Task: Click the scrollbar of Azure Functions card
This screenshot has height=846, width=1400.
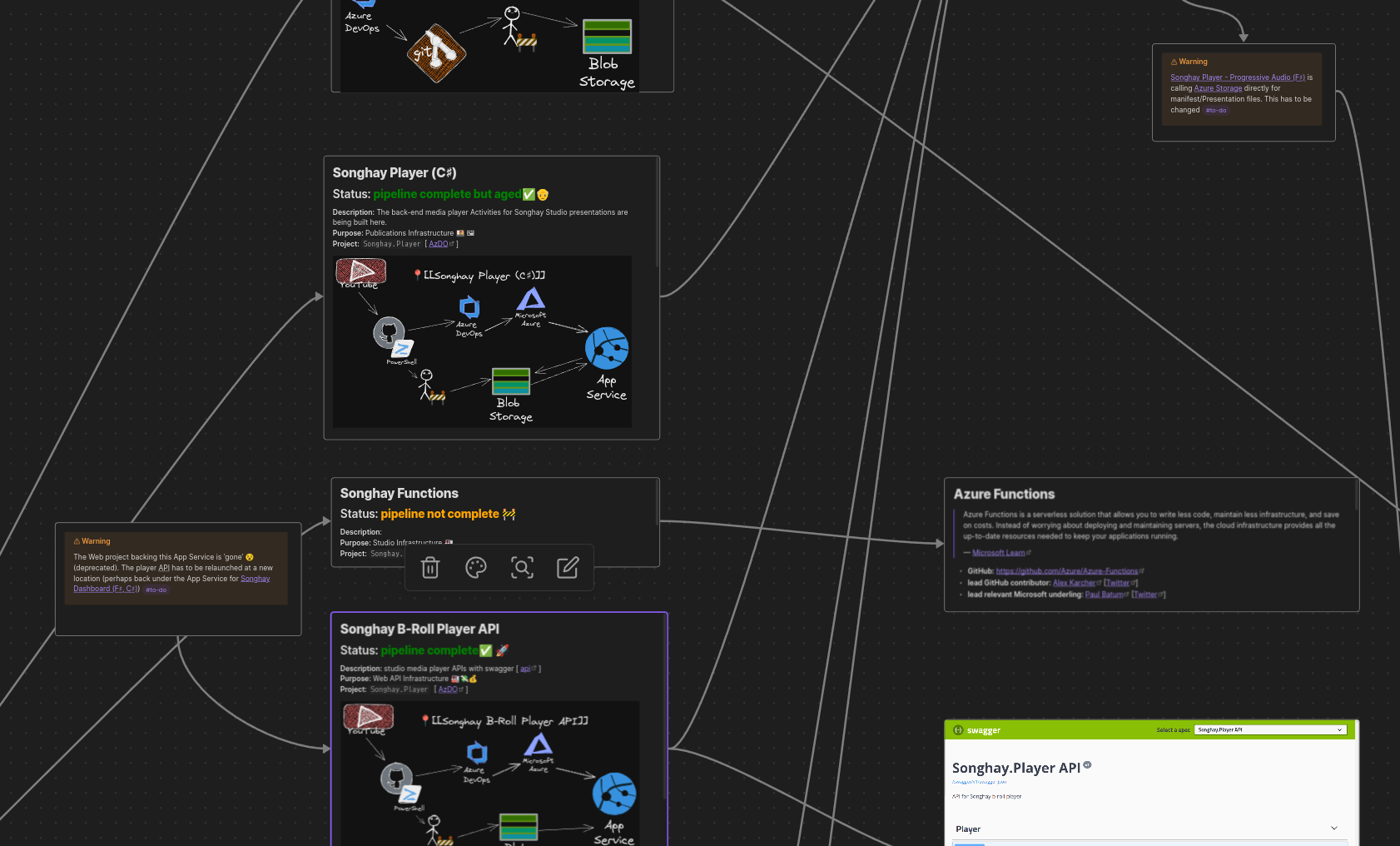Action: pos(1357,495)
